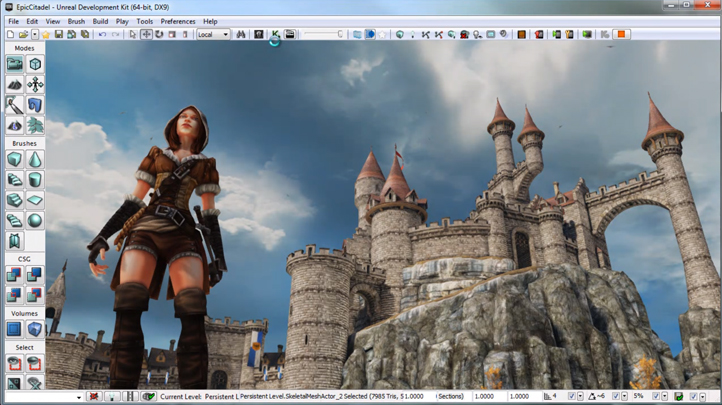Viewport: 722px width, 405px height.
Task: Toggle rightmost status bar checkbox
Action: click(694, 396)
